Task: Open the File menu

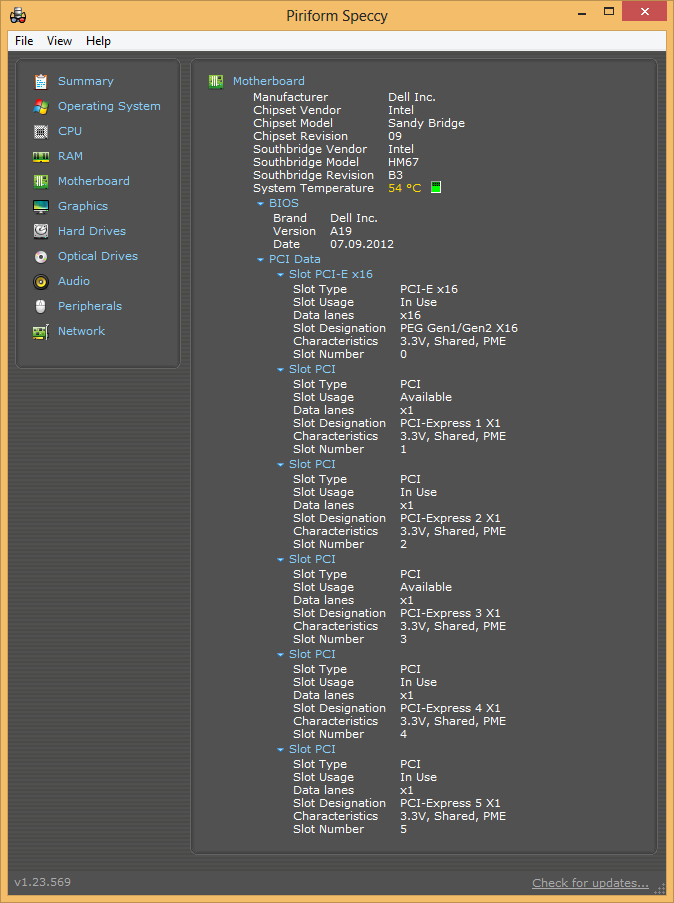Action: [24, 41]
